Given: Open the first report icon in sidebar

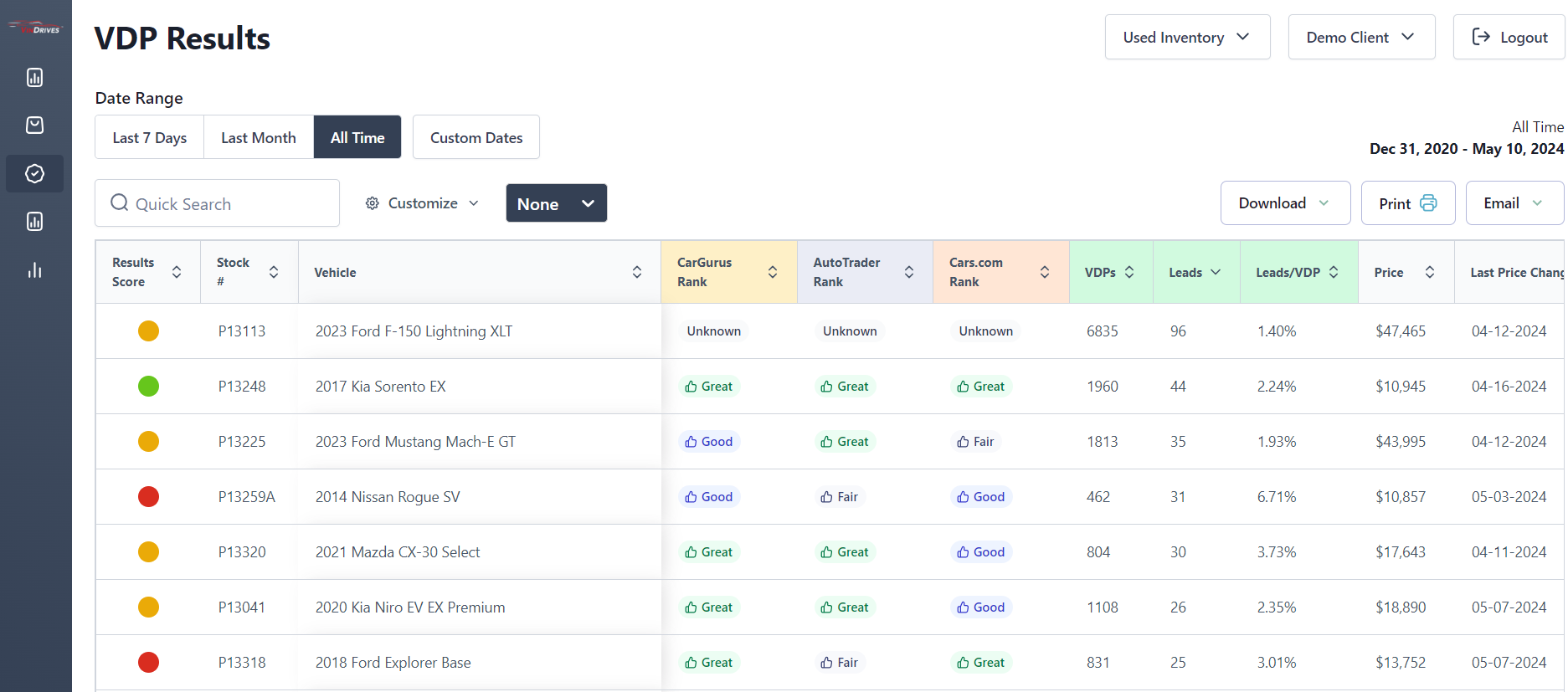Looking at the screenshot, I should coord(34,78).
